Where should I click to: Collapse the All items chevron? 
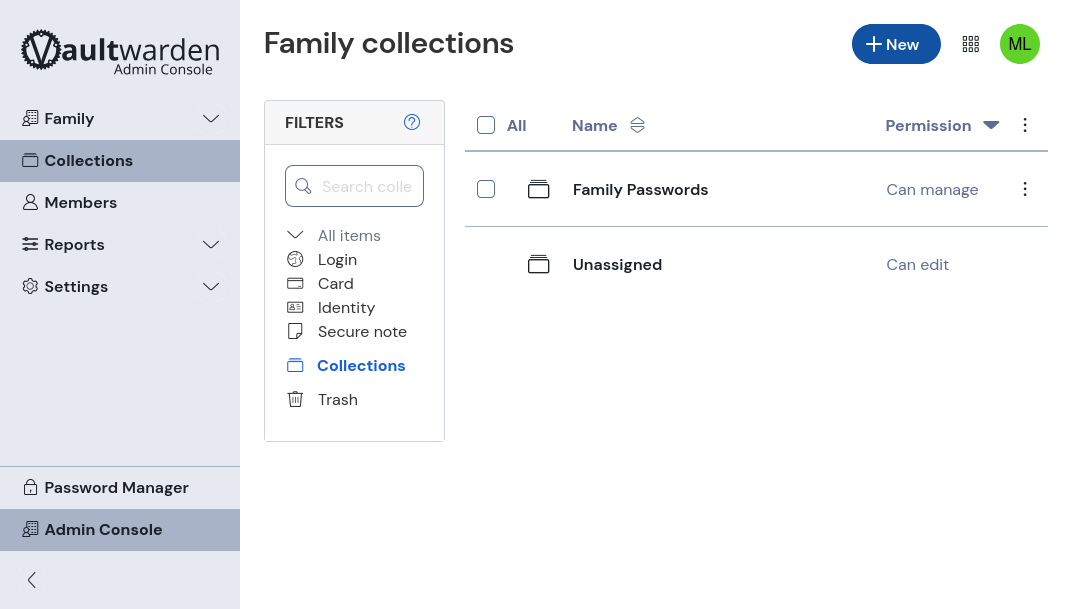295,235
